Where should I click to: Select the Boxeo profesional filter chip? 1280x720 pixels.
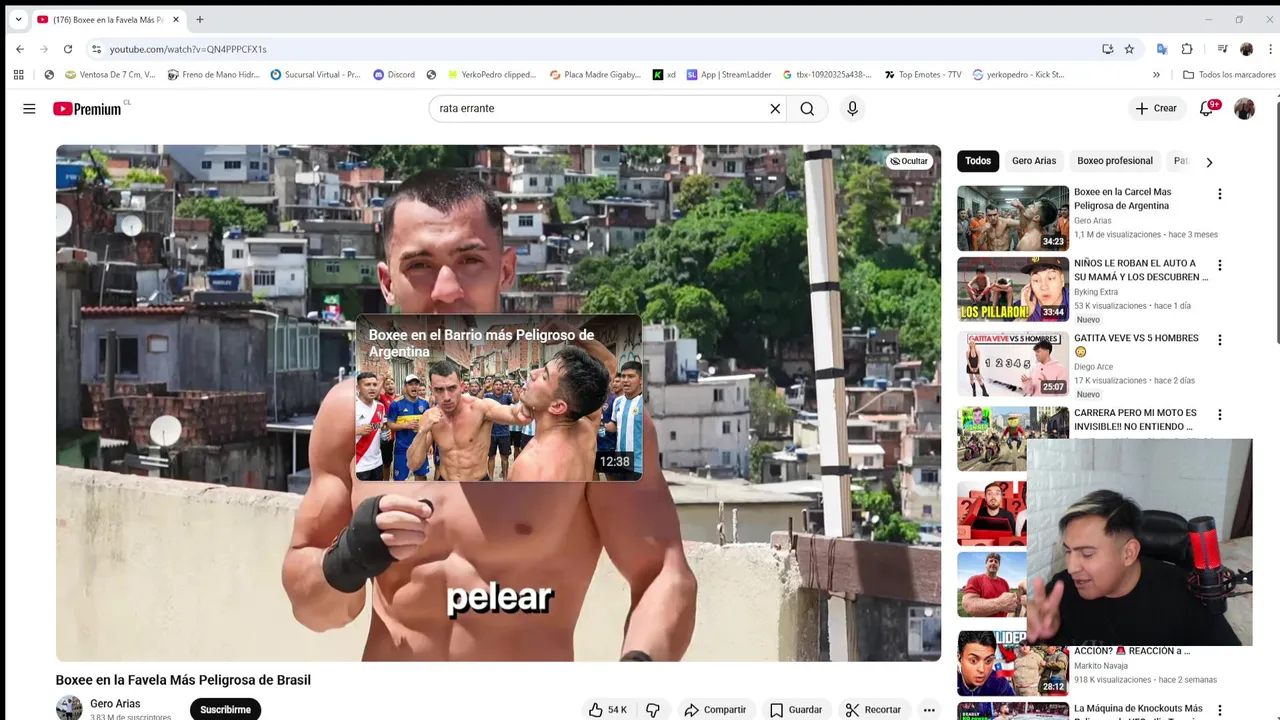pyautogui.click(x=1115, y=161)
